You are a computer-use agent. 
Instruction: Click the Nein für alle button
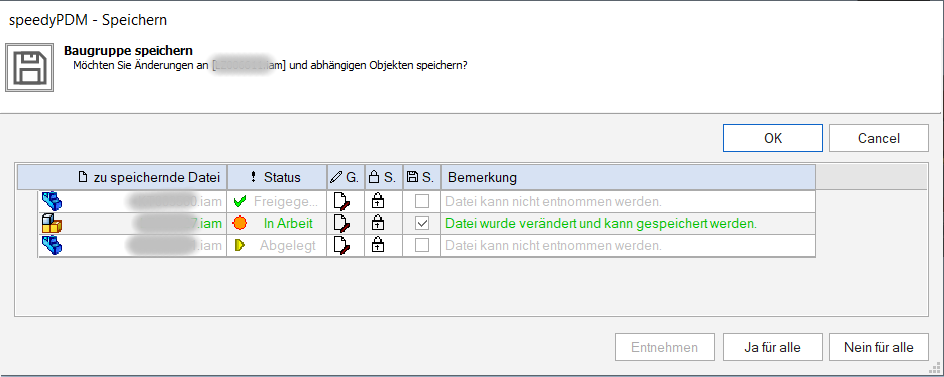[879, 347]
